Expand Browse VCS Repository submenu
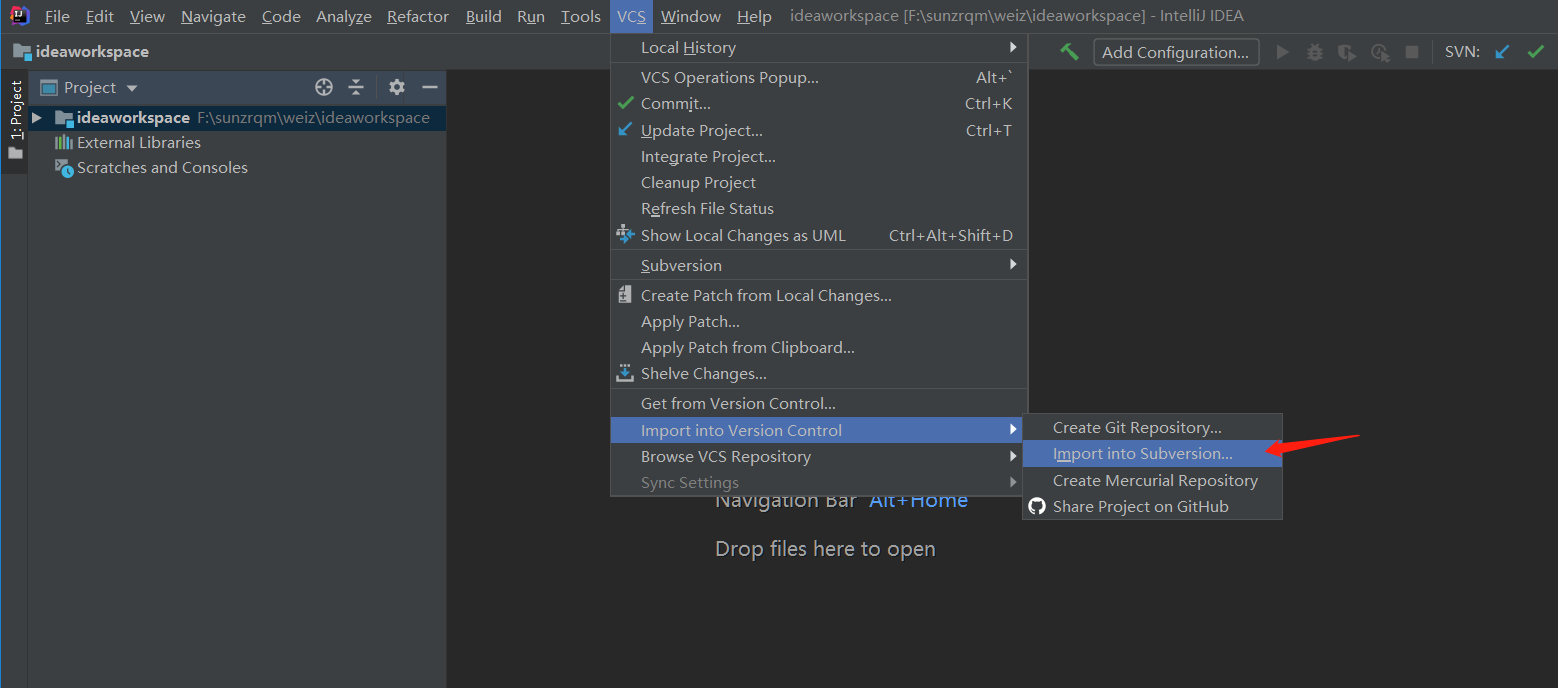1558x688 pixels. click(819, 456)
